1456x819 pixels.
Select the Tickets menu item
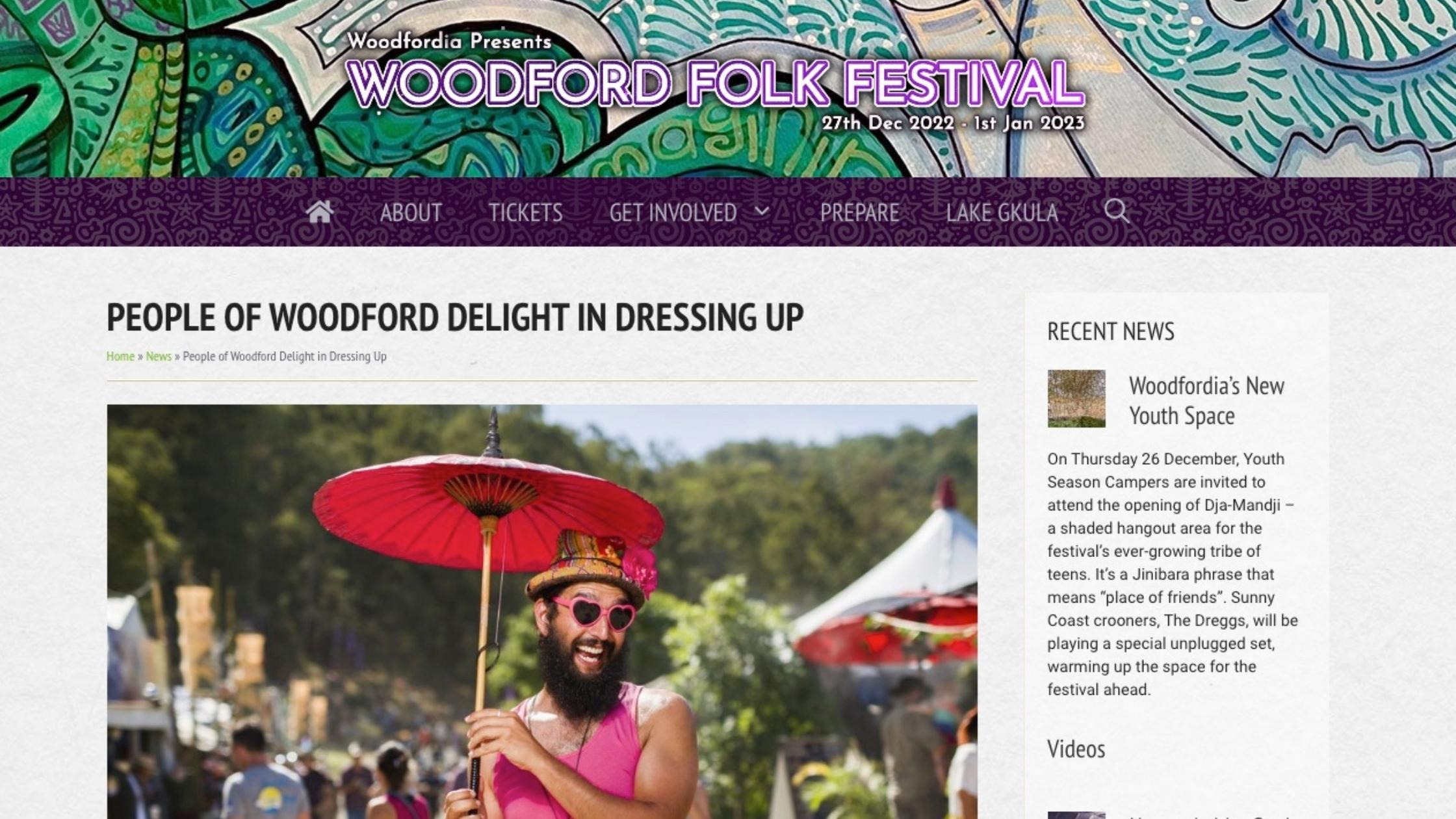(525, 213)
